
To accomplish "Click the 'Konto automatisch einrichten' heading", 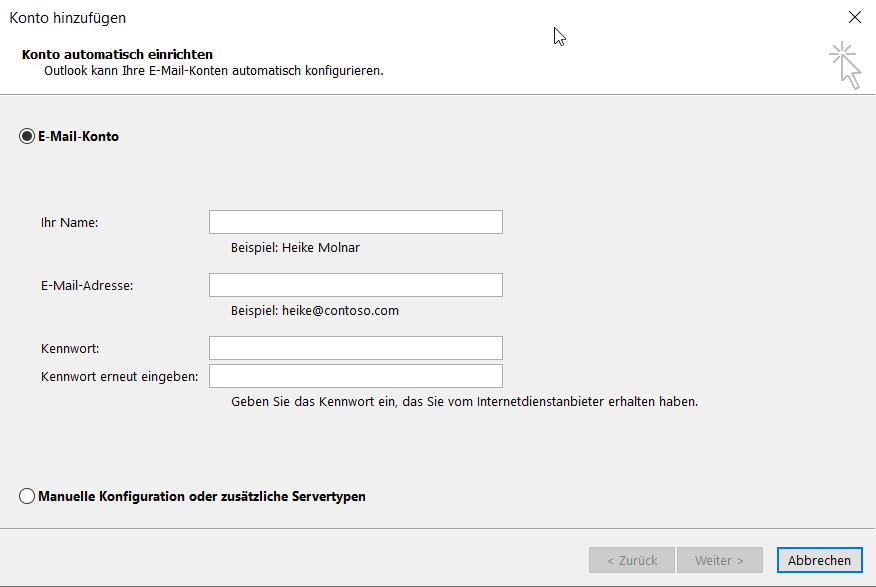I will click(117, 54).
